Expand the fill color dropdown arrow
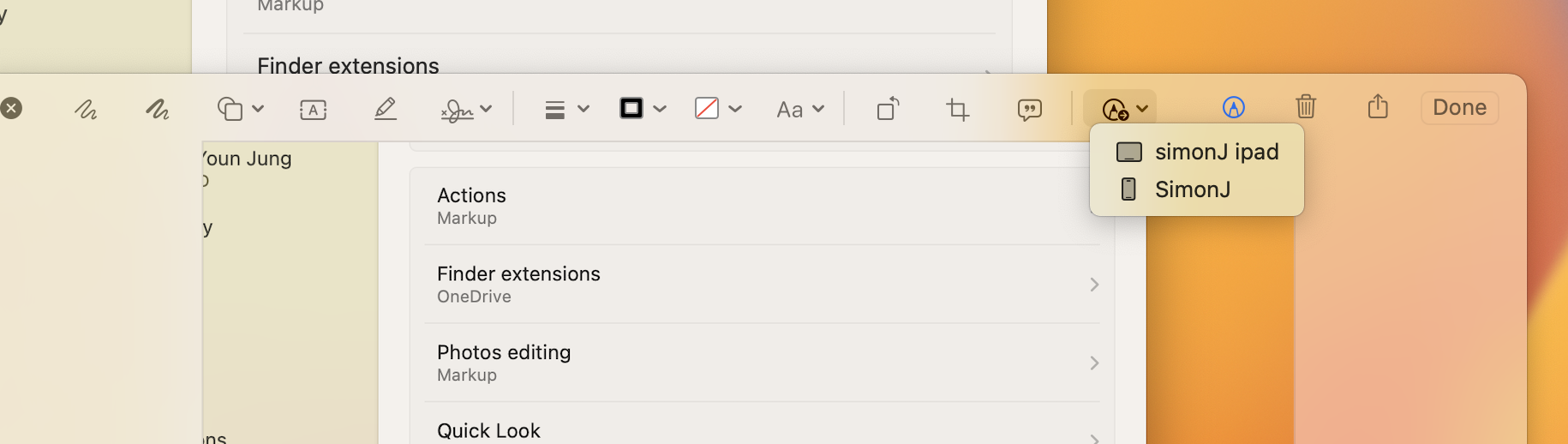Screen dimensions: 1568x444 click(x=735, y=109)
